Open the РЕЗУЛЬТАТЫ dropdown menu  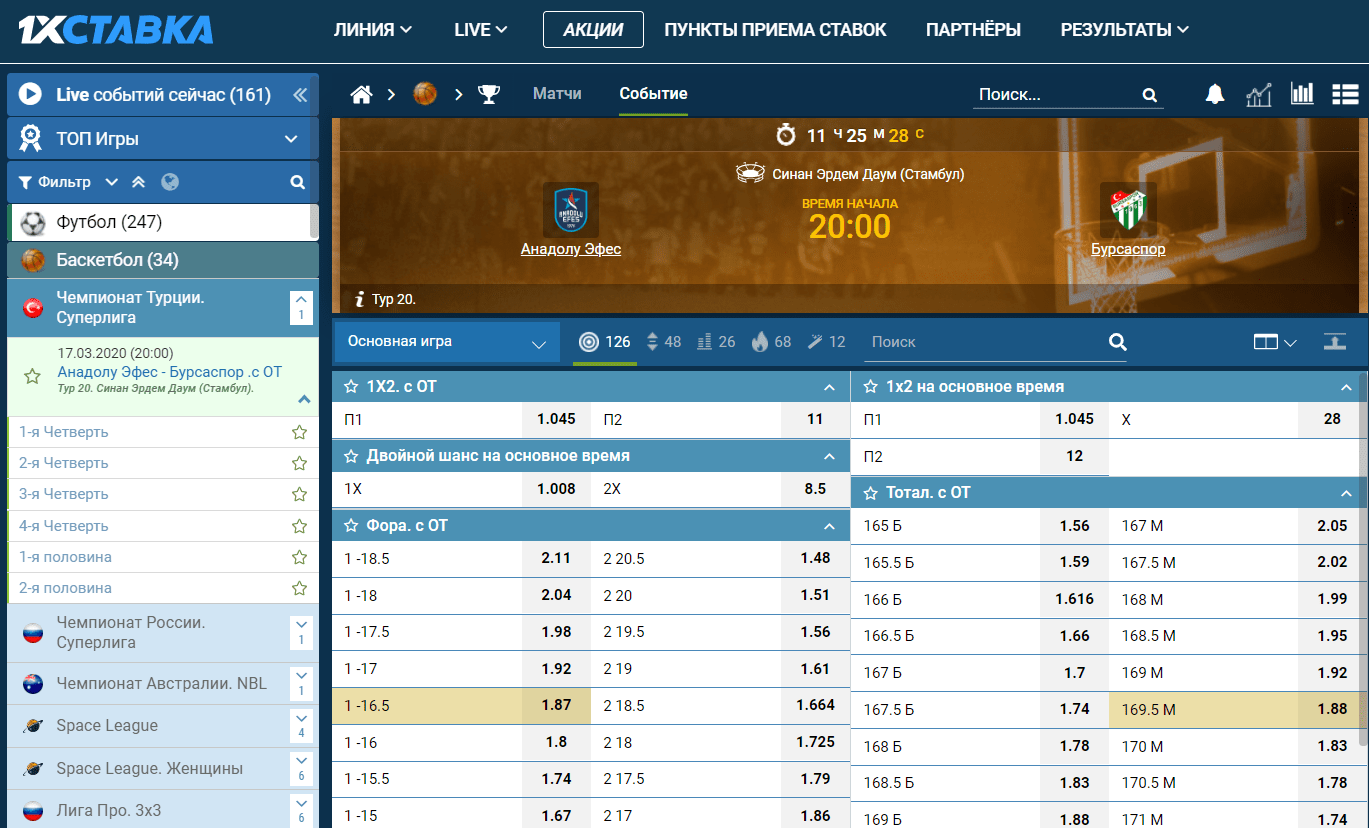[x=1125, y=30]
